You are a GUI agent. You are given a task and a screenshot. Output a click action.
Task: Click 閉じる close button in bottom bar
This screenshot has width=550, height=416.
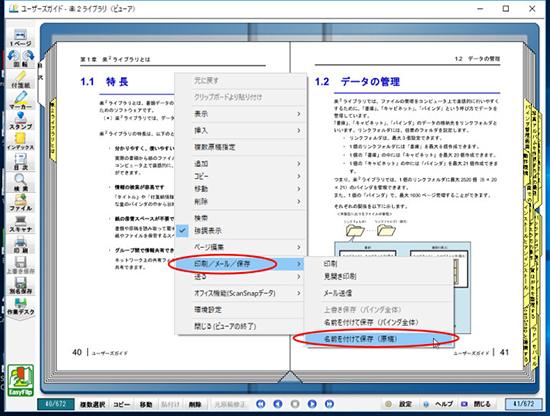point(476,404)
